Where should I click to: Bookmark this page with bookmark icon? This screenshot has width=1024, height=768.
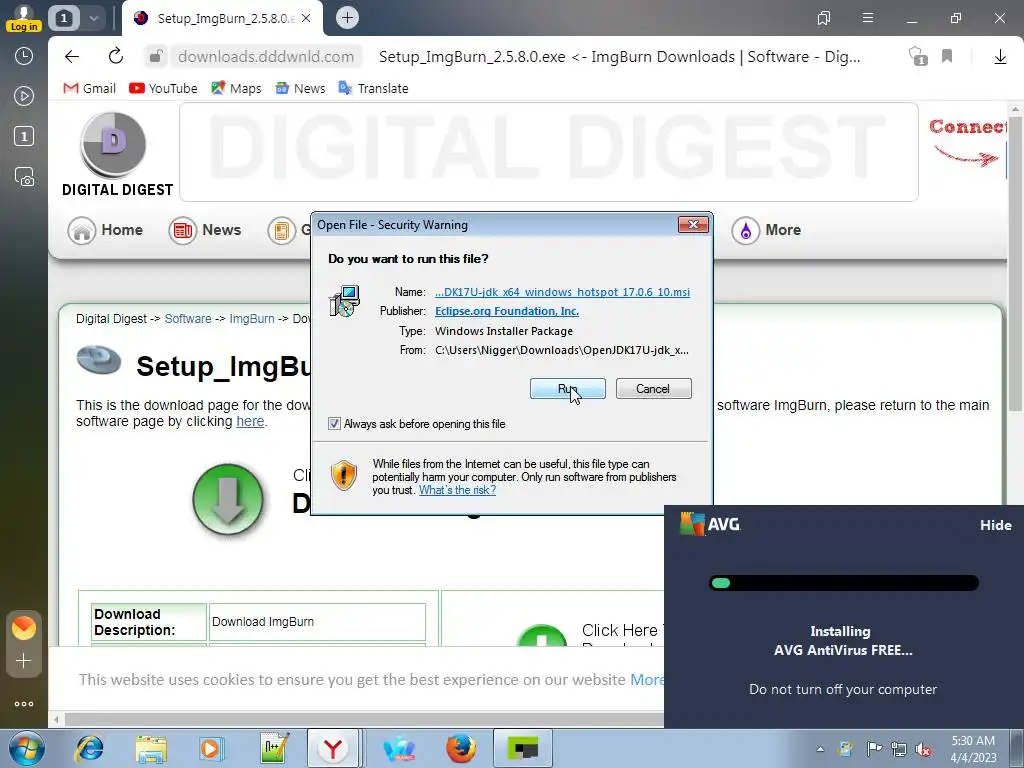(947, 57)
